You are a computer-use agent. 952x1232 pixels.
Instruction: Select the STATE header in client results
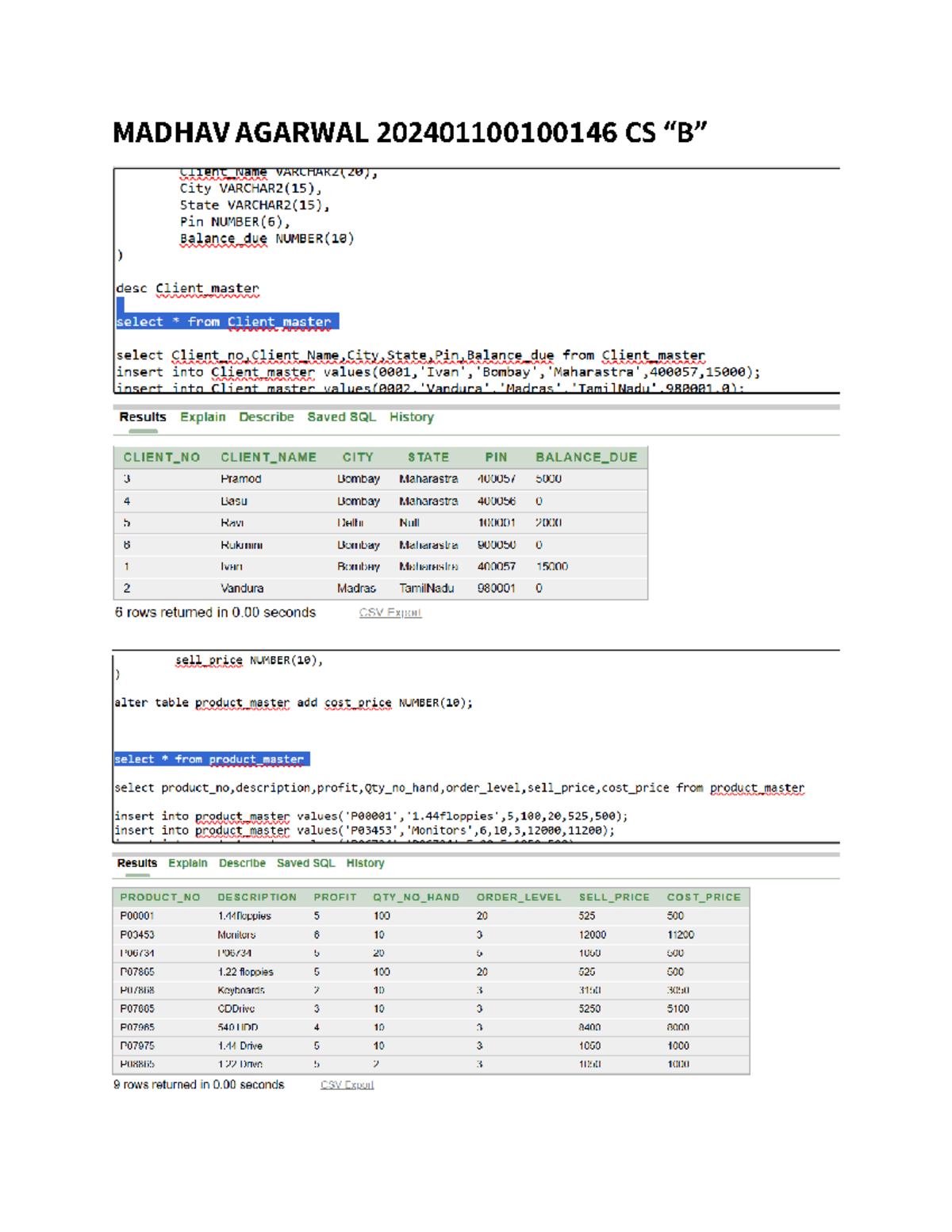pos(428,457)
